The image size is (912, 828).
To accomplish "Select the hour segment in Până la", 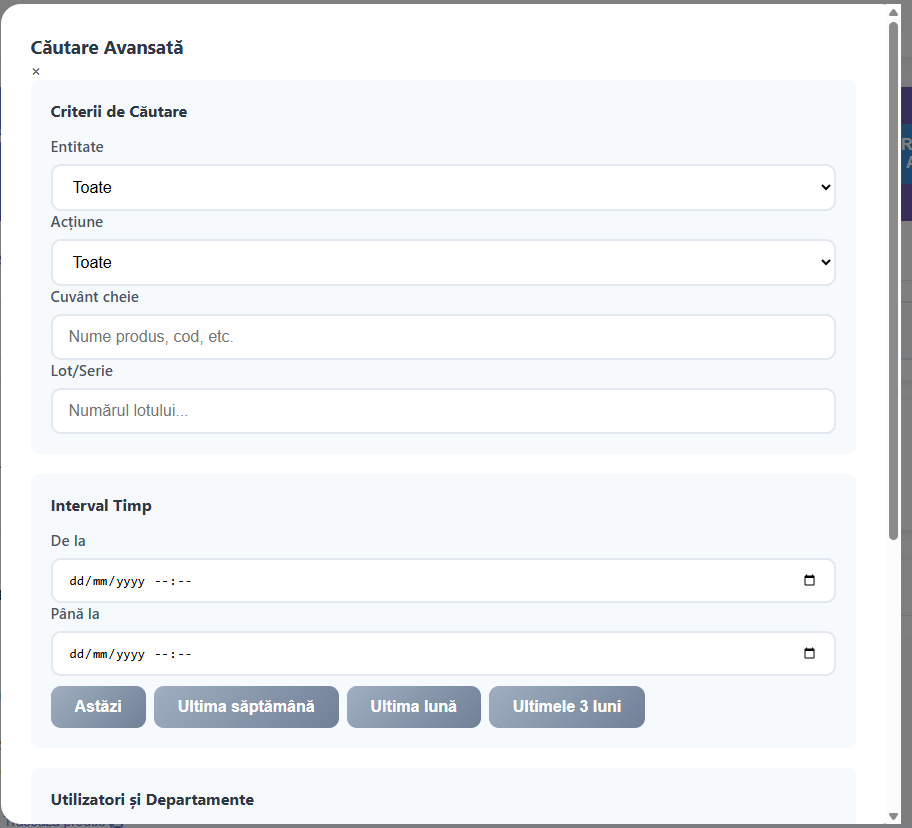I will (x=162, y=654).
